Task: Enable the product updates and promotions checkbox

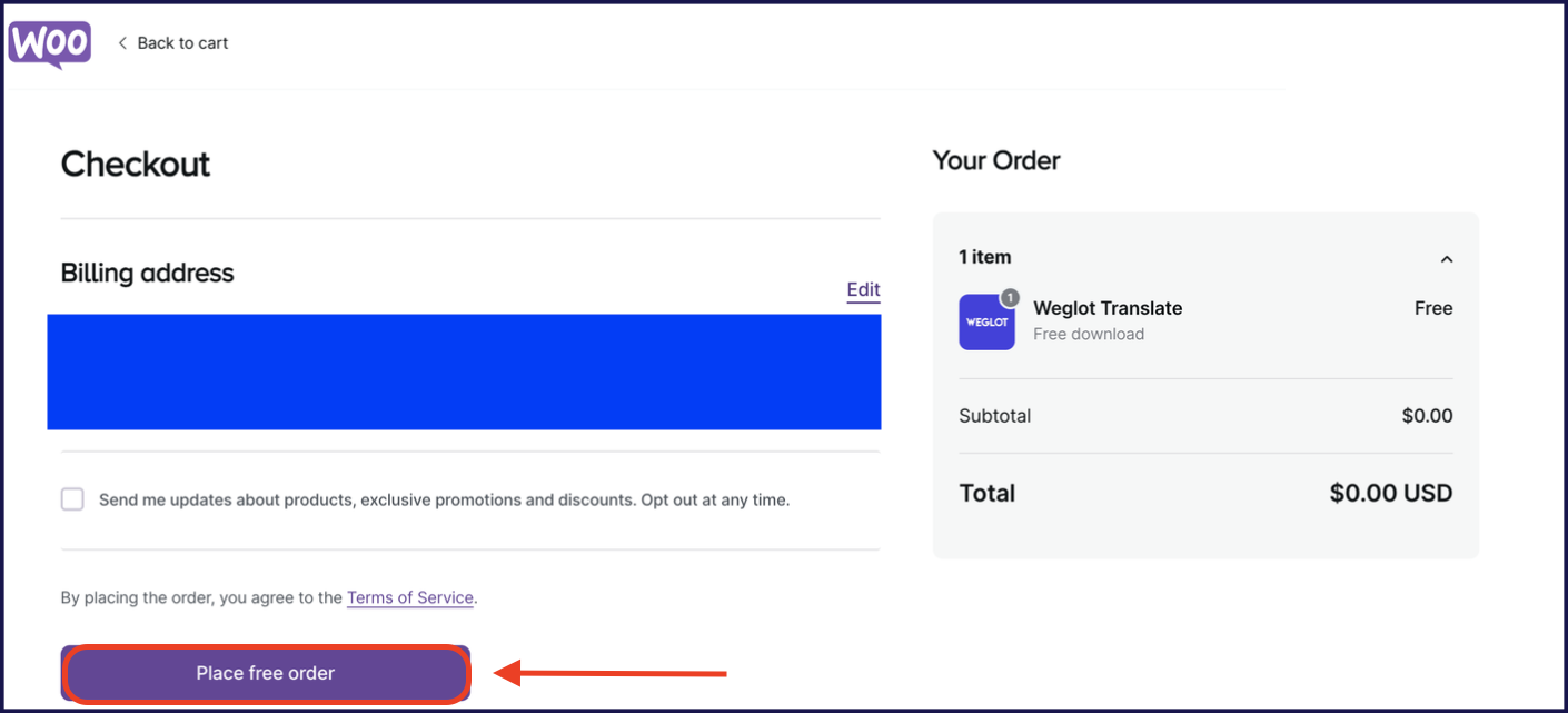Action: tap(72, 499)
